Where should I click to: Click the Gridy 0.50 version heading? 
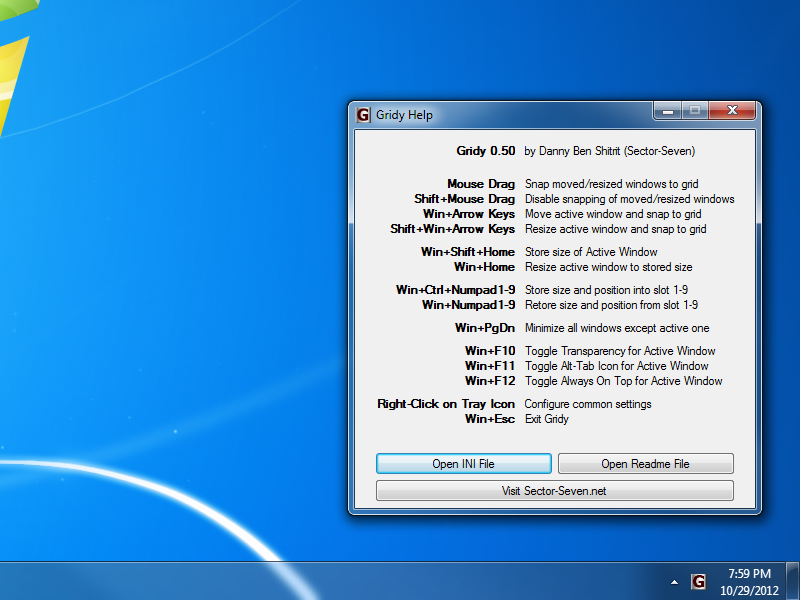(x=486, y=151)
